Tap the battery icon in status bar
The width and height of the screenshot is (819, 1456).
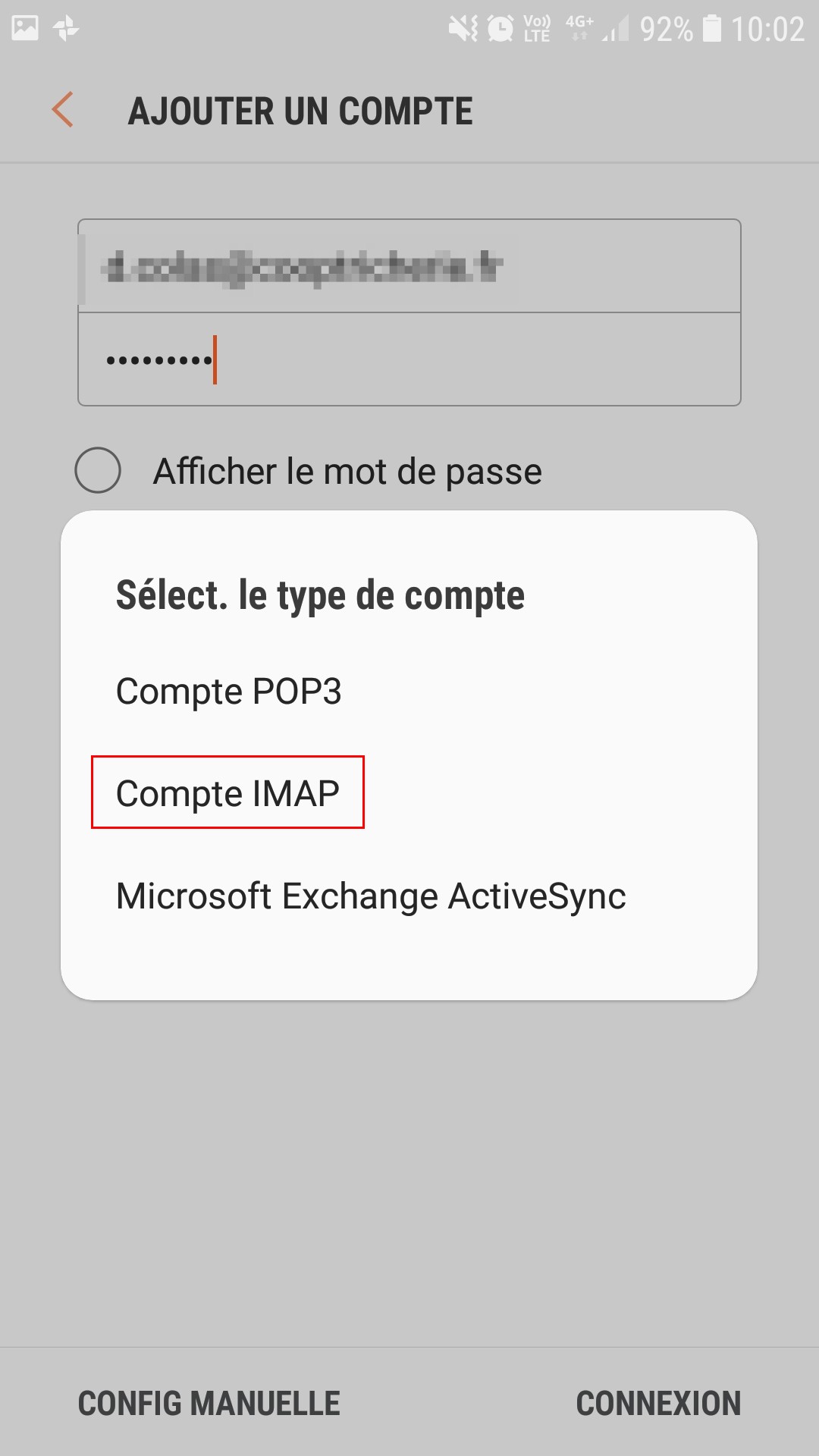click(712, 29)
